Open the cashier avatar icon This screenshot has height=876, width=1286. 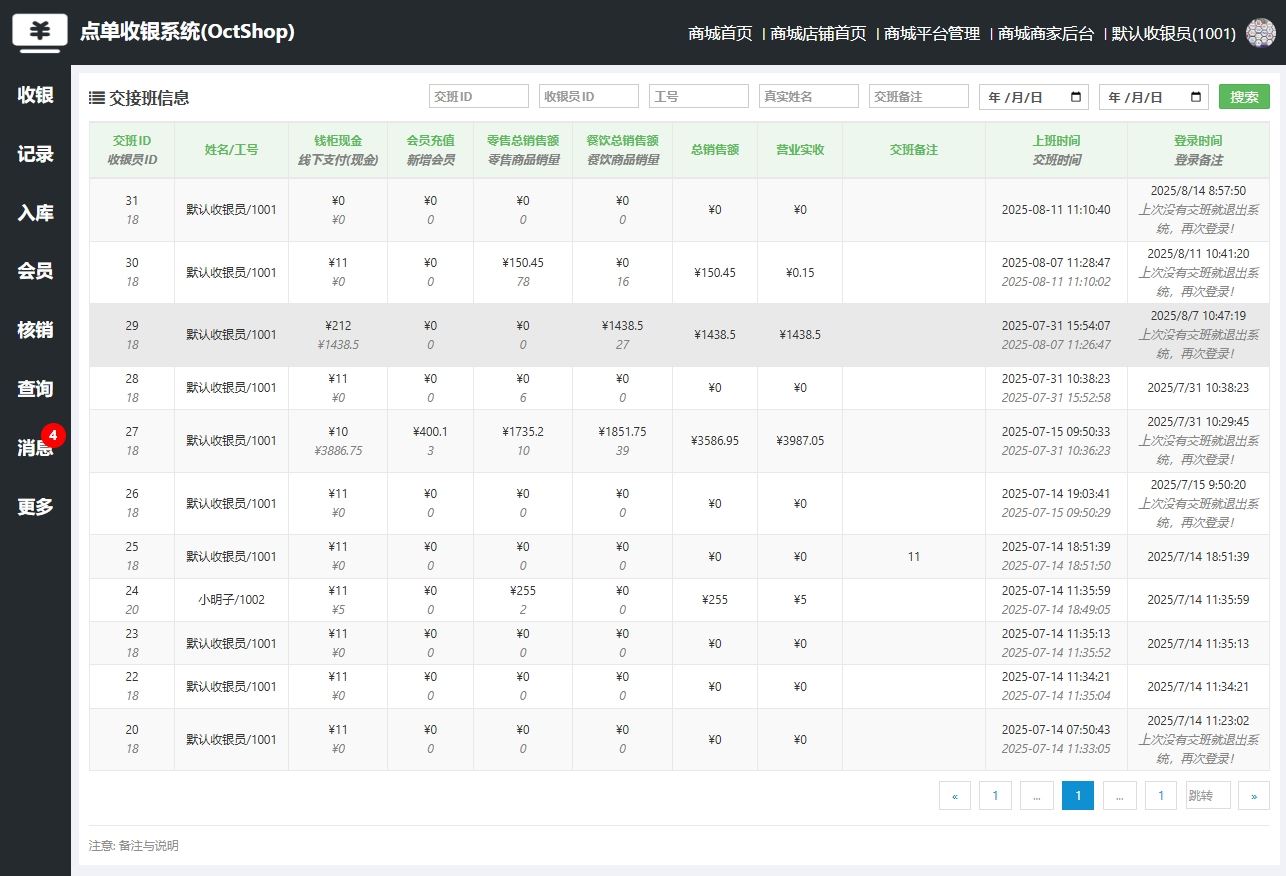[1261, 33]
